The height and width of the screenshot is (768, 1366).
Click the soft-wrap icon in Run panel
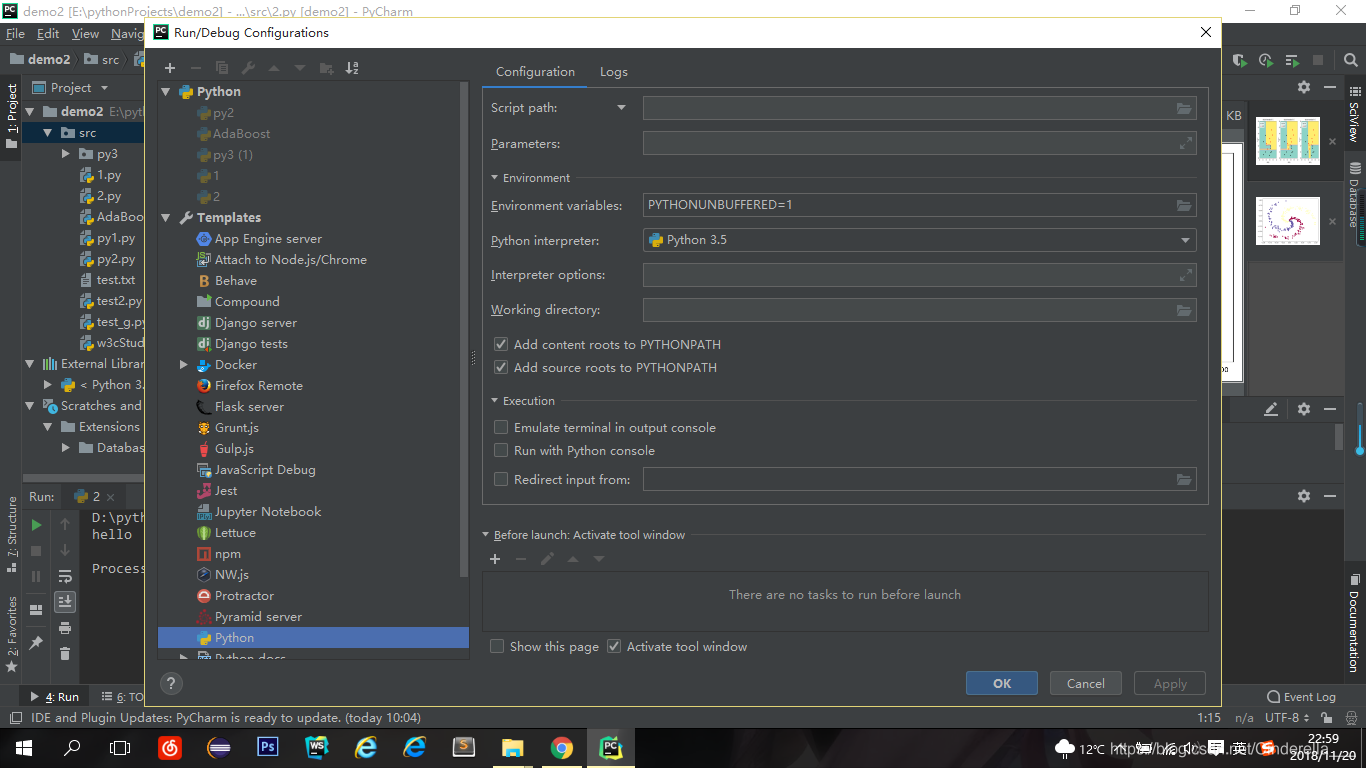(65, 576)
